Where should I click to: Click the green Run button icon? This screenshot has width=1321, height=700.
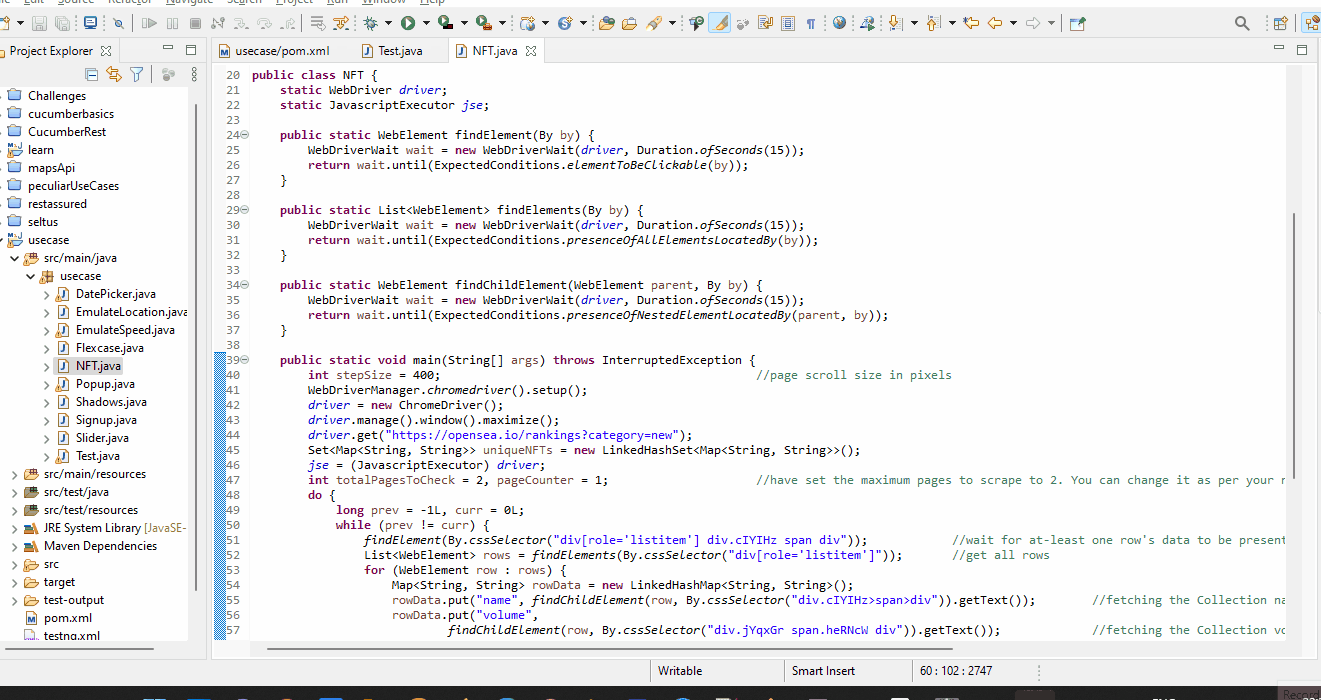(408, 23)
